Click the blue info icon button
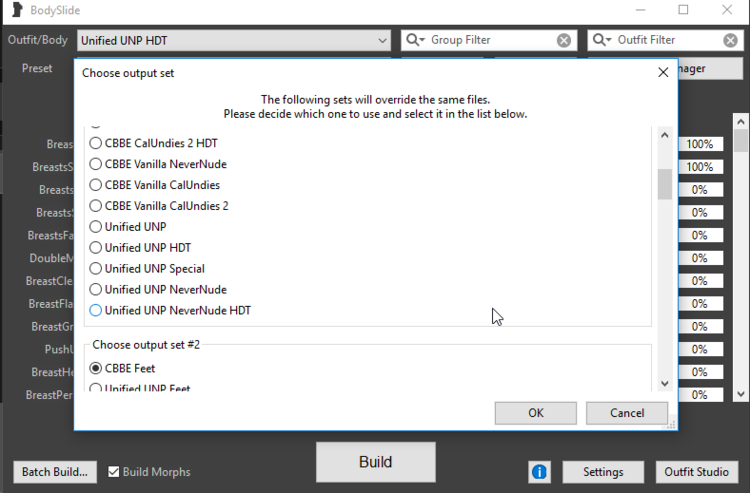 pos(539,472)
